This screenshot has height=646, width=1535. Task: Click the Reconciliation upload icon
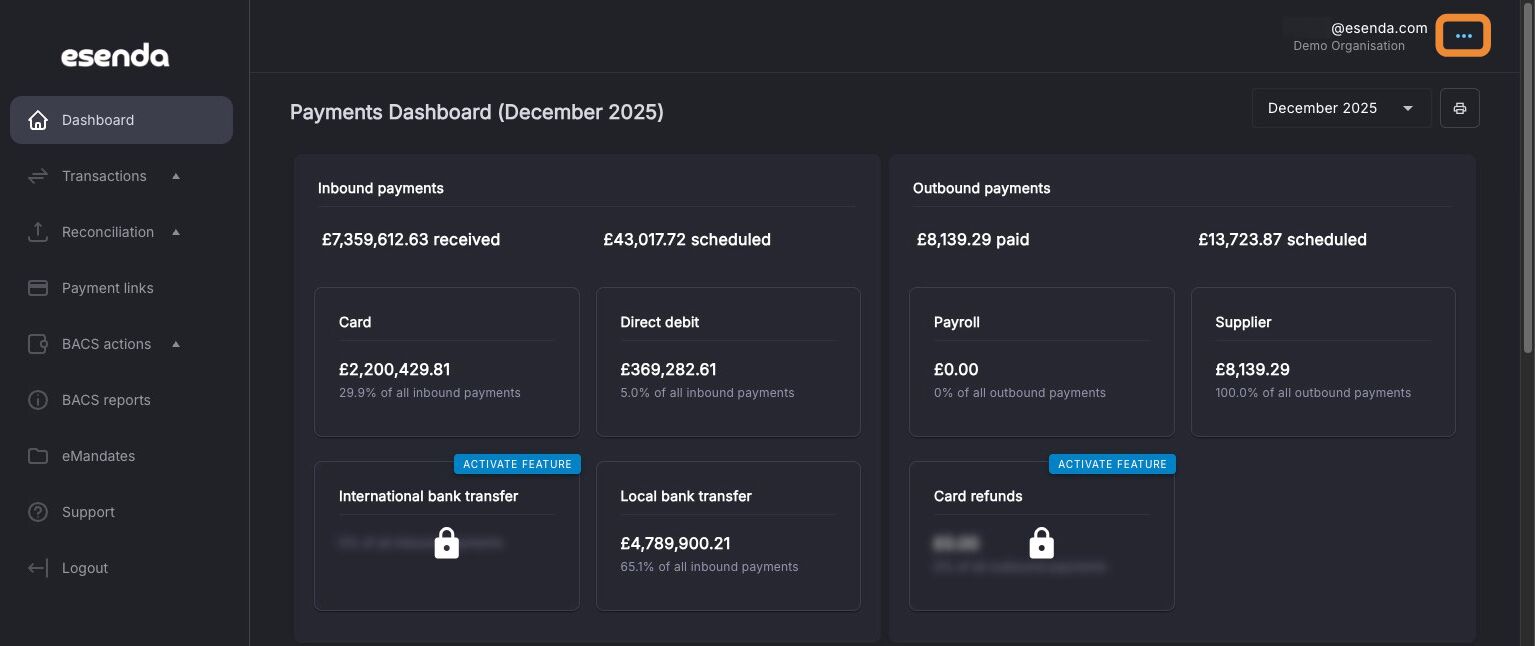(x=38, y=232)
